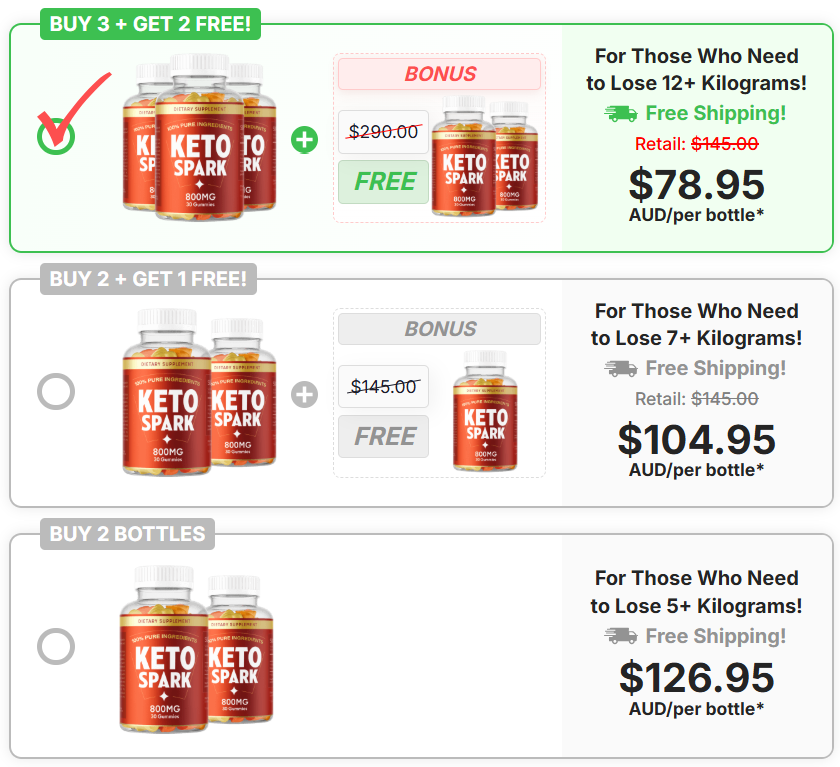Click the green free shipping truck icon

click(x=621, y=114)
